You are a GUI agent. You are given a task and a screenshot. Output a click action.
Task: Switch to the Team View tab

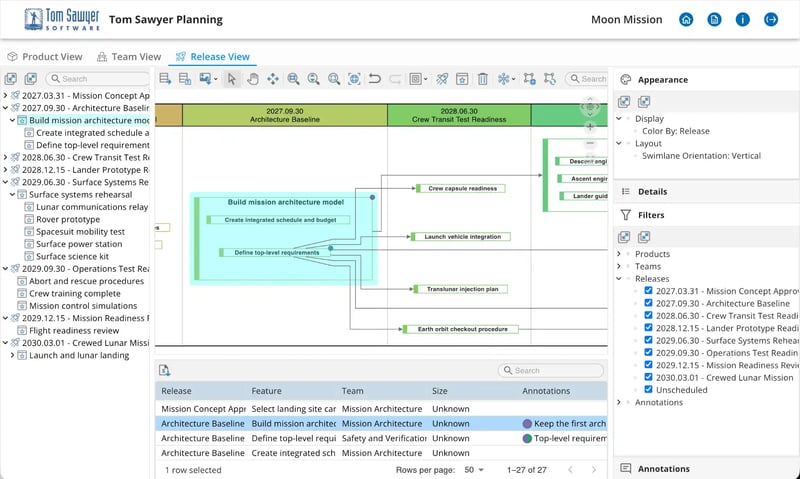pos(129,57)
